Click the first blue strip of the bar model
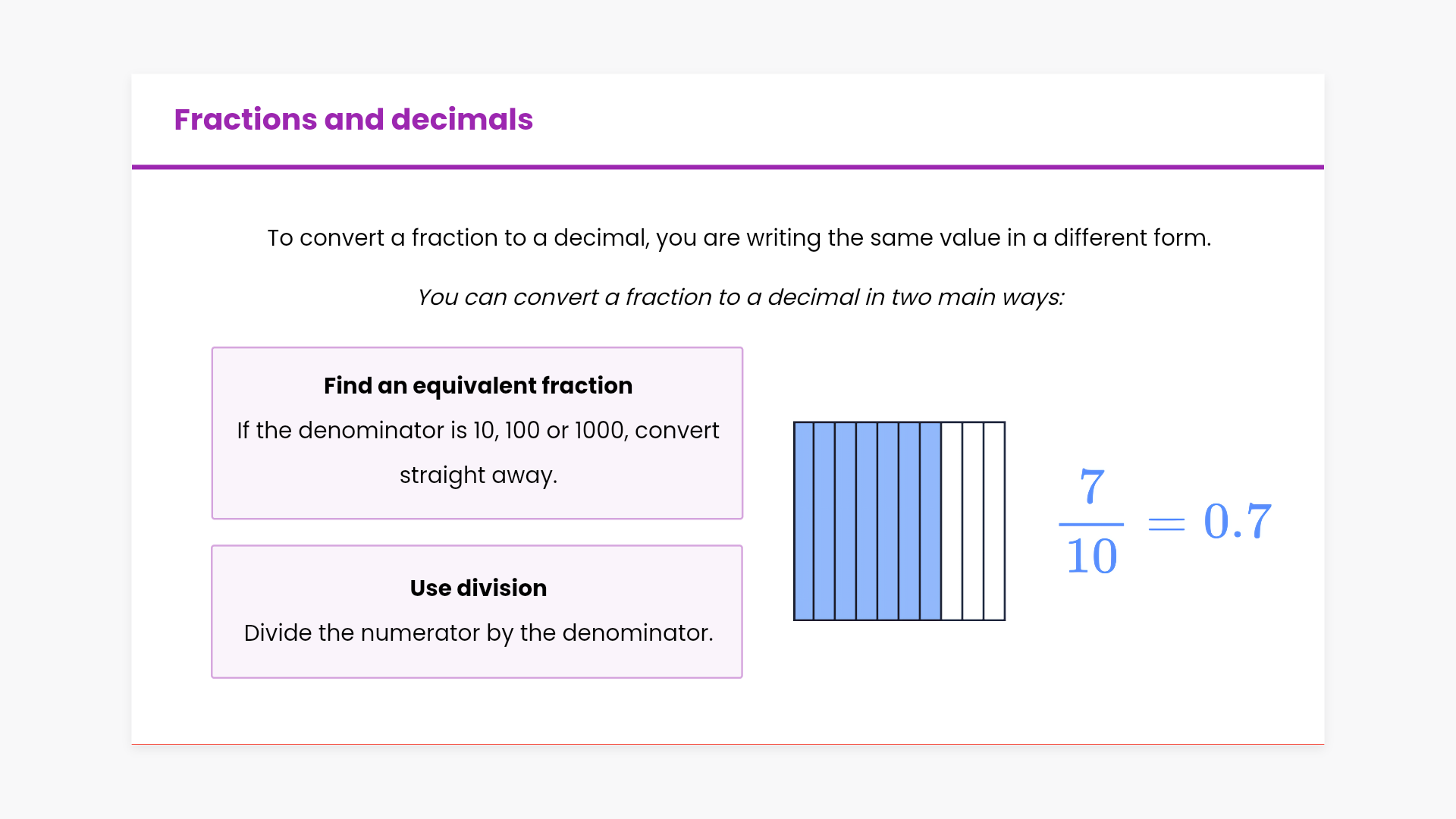1456x819 pixels. pyautogui.click(x=804, y=521)
